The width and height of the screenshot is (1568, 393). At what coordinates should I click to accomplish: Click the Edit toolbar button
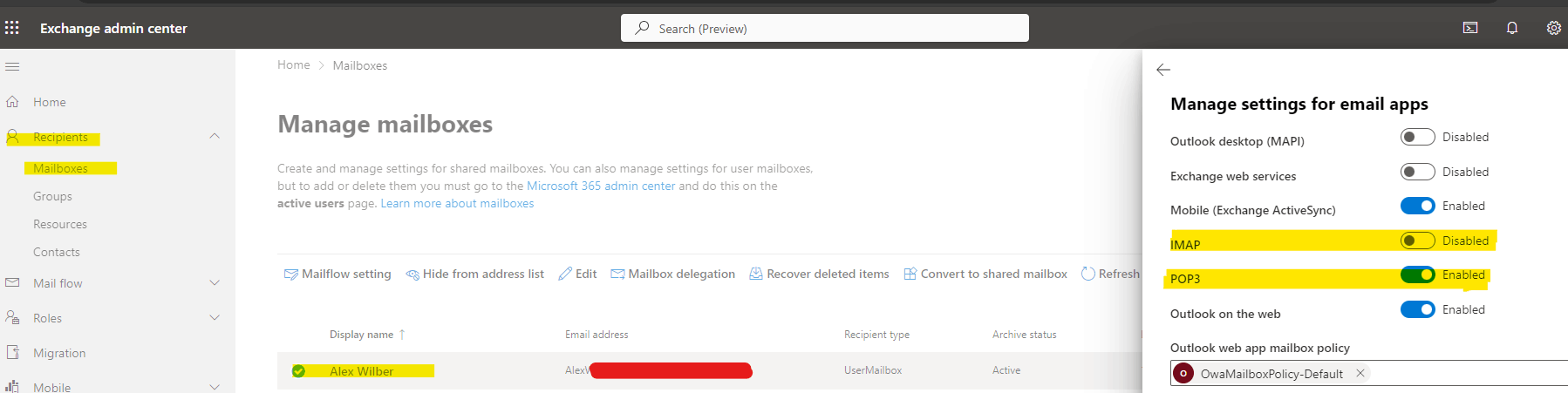pyautogui.click(x=577, y=274)
